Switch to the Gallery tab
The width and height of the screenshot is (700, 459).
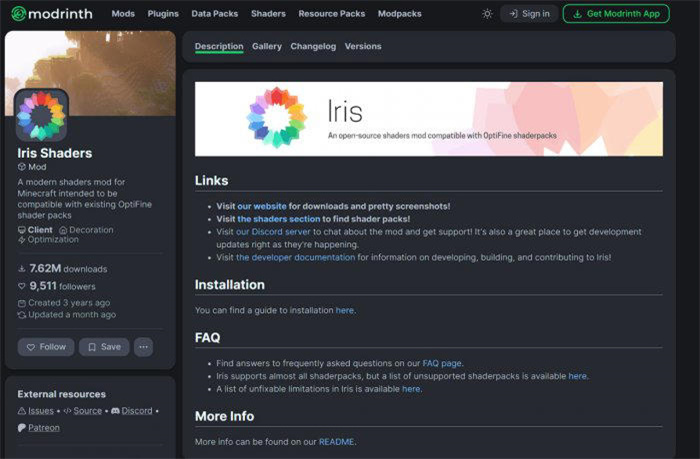pyautogui.click(x=267, y=46)
